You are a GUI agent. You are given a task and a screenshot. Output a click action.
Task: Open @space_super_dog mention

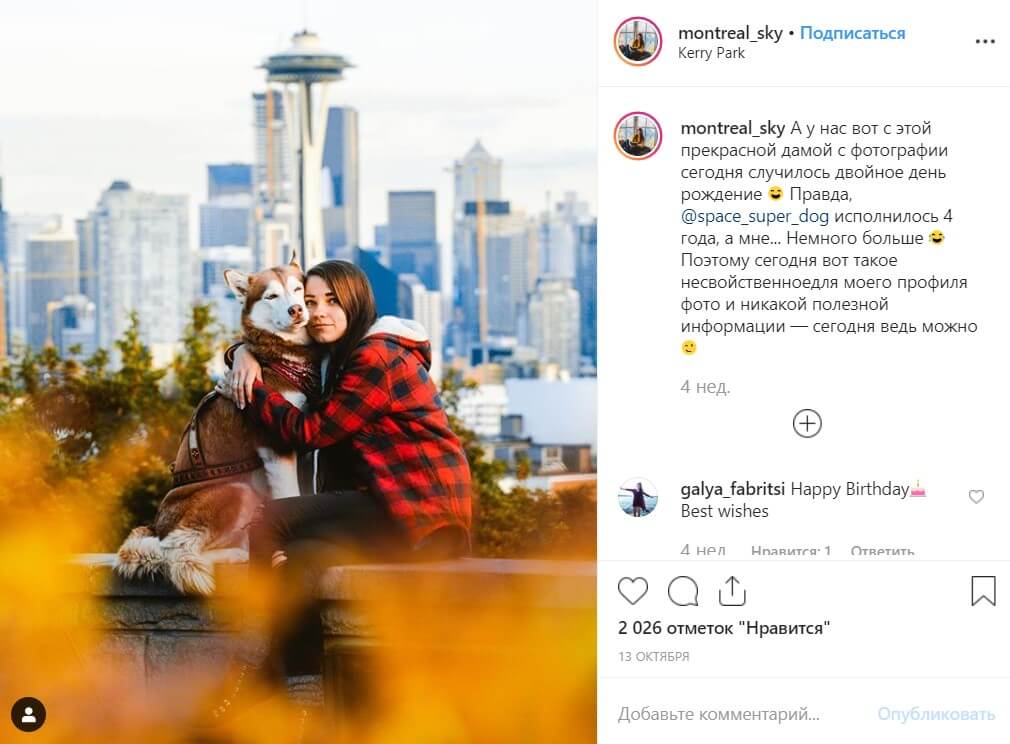click(754, 216)
